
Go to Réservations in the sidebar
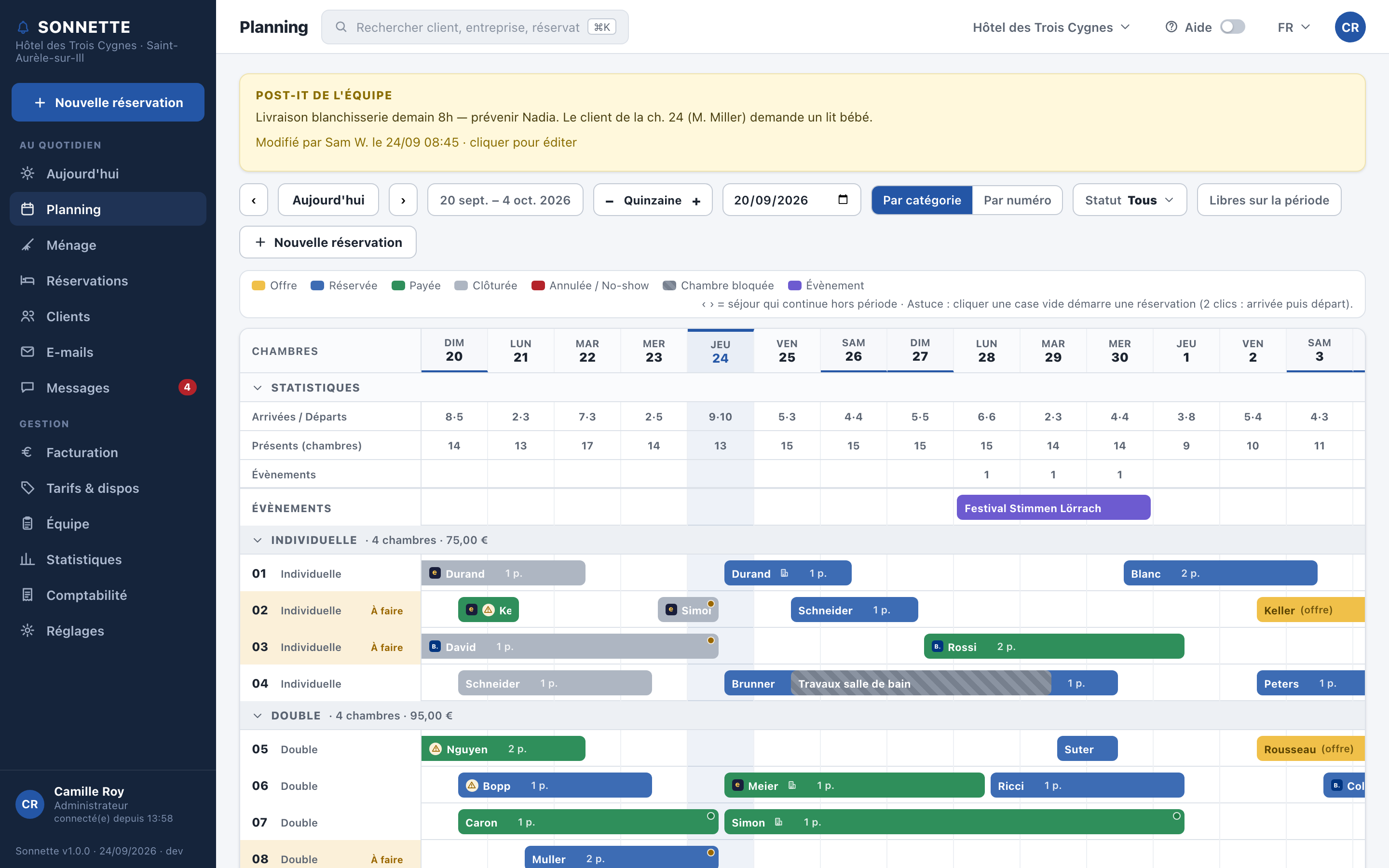click(x=108, y=281)
